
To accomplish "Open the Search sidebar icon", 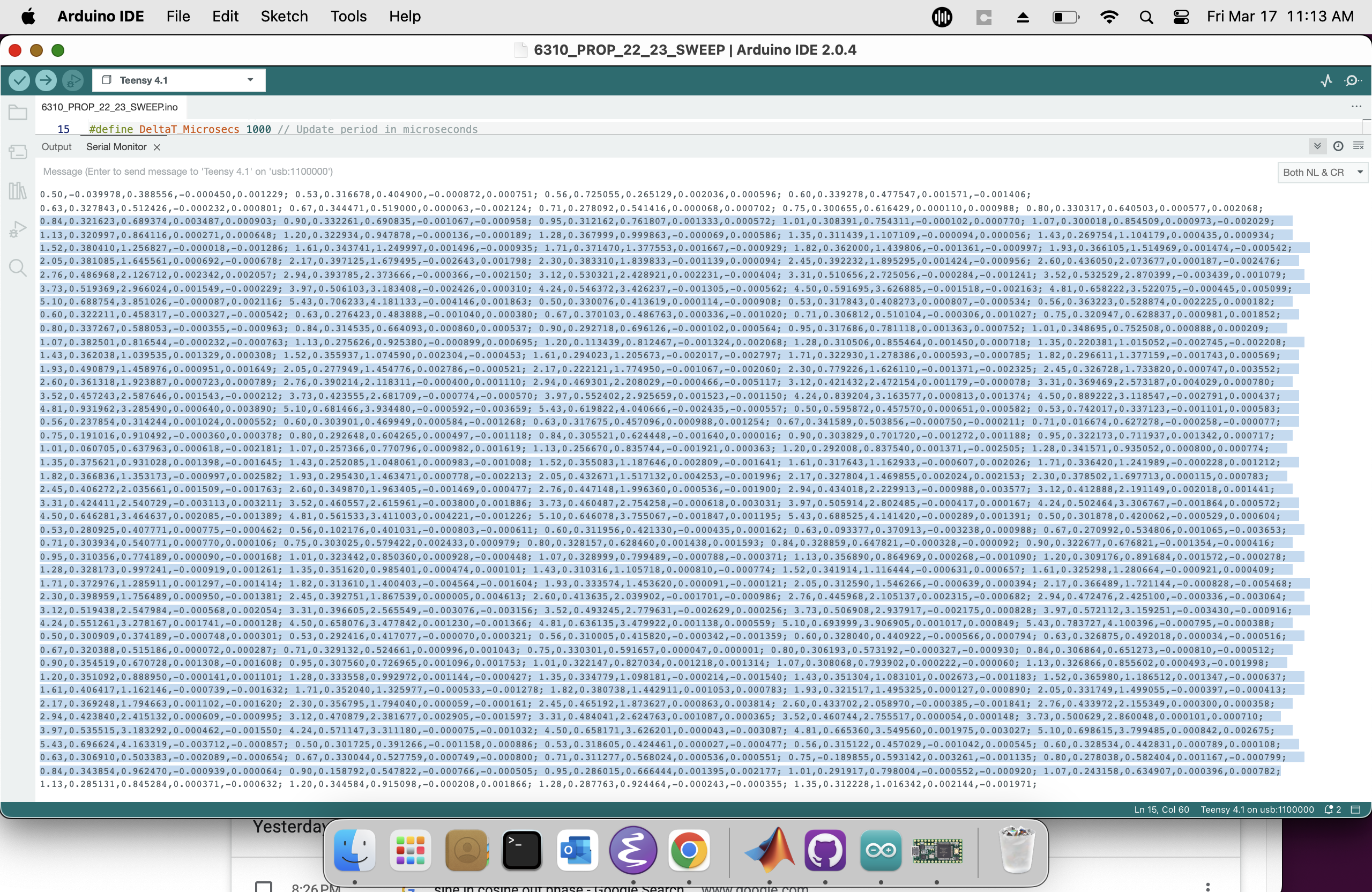I will click(x=18, y=267).
